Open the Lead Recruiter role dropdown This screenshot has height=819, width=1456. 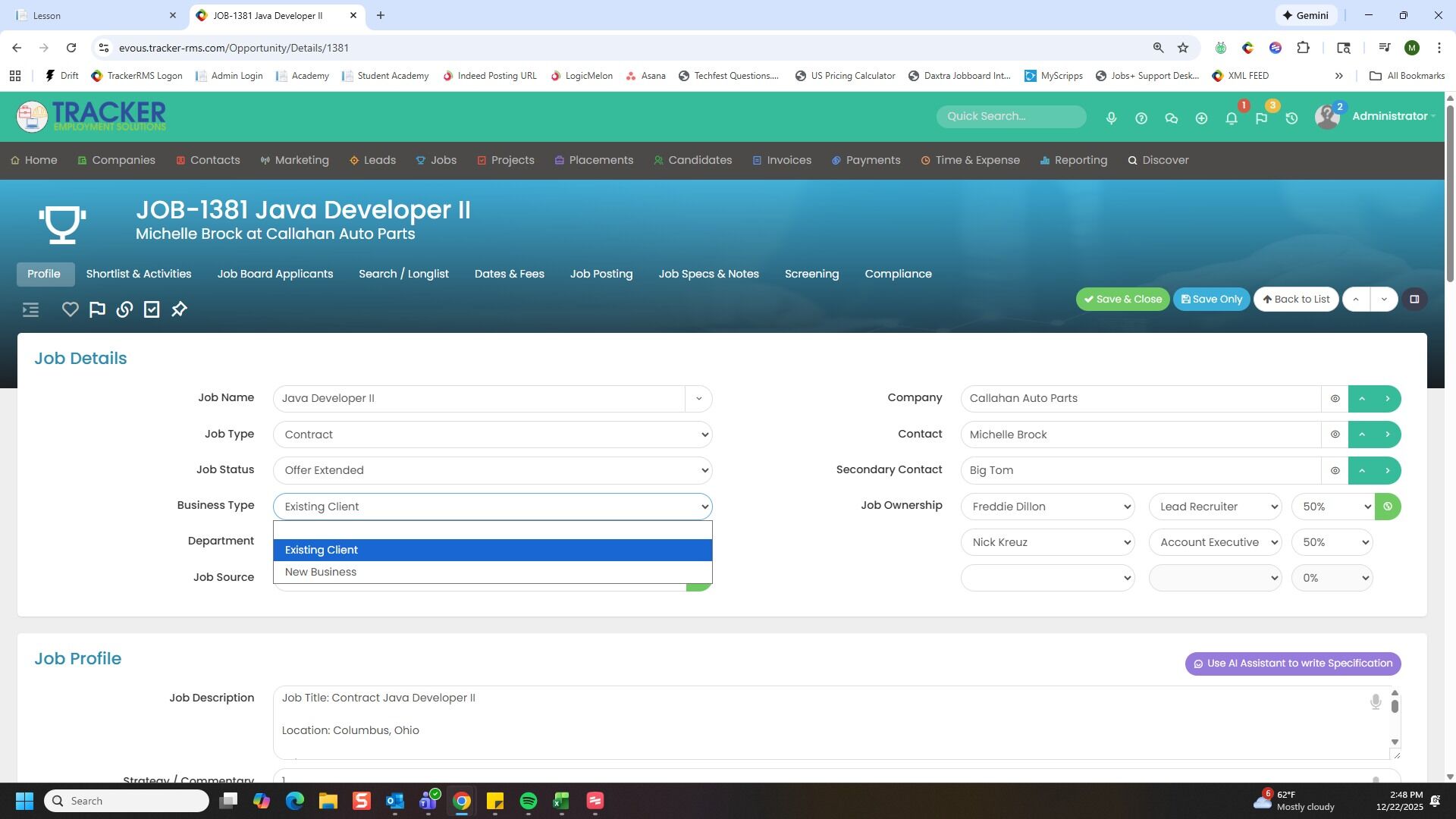pyautogui.click(x=1215, y=507)
